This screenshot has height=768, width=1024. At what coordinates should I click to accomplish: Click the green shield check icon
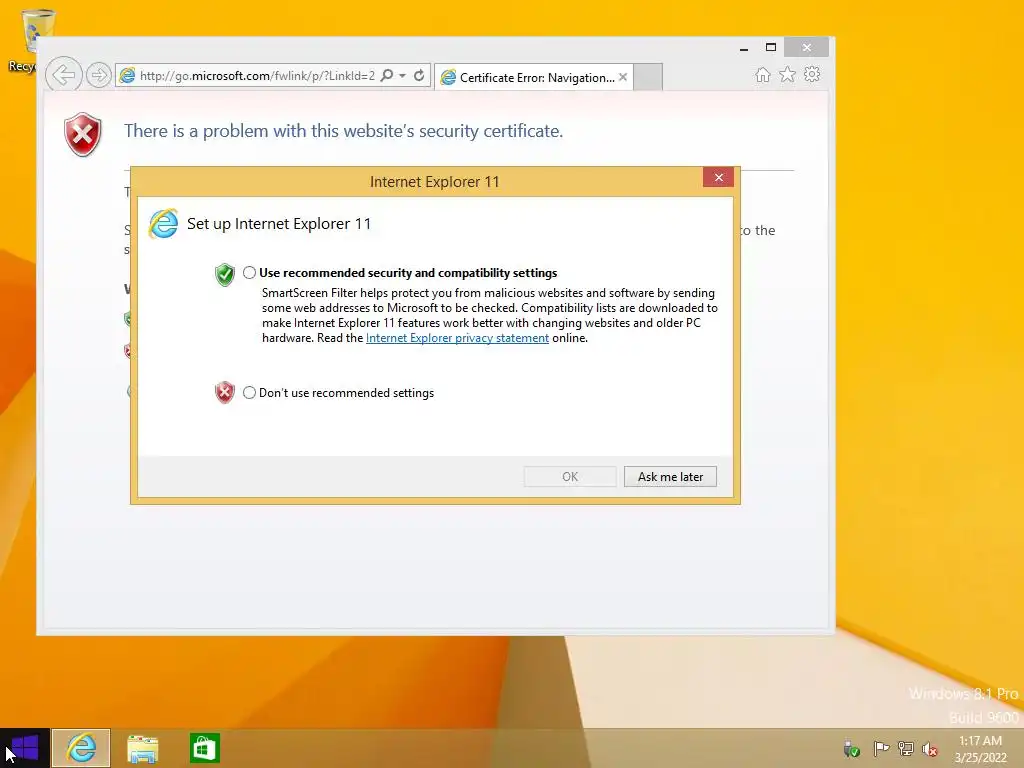[225, 274]
